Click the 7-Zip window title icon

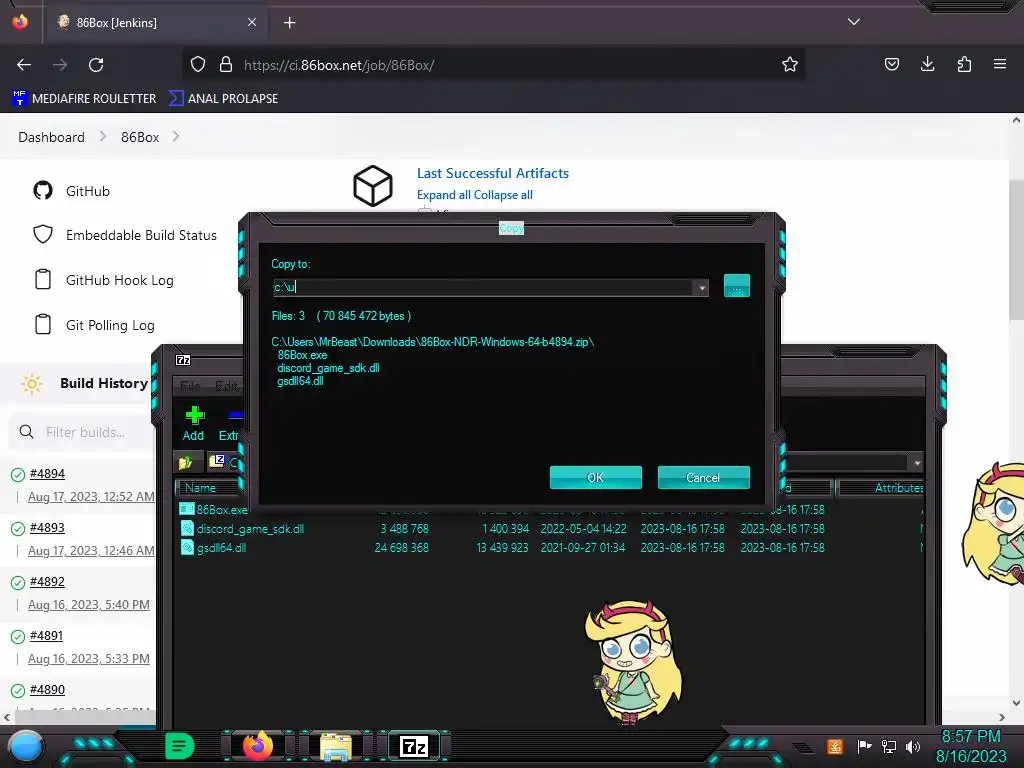pos(184,360)
